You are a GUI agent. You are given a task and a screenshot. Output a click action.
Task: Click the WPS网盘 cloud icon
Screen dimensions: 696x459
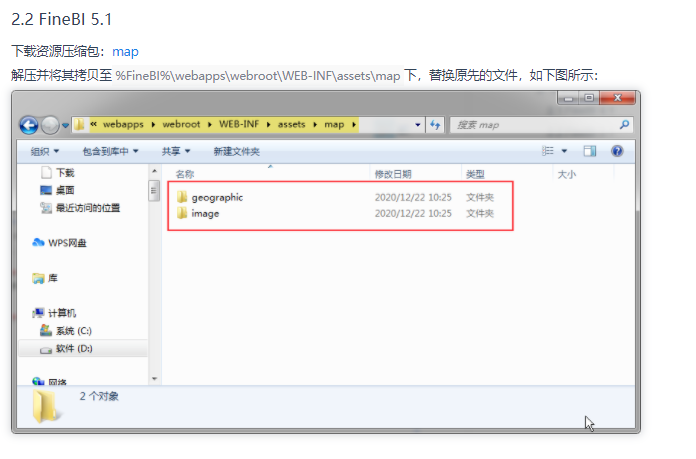tap(39, 242)
